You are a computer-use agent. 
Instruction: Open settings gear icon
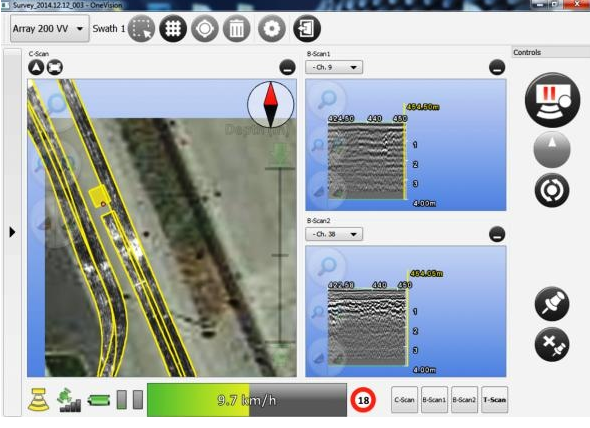tap(272, 29)
